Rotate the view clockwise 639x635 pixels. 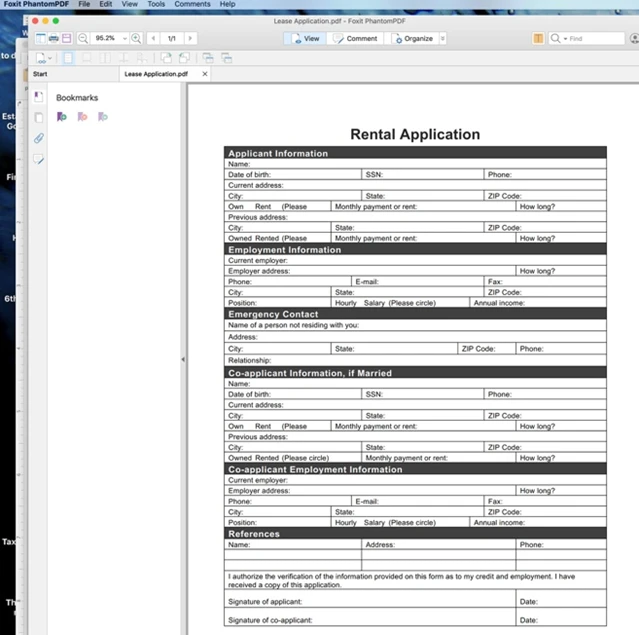click(x=166, y=58)
